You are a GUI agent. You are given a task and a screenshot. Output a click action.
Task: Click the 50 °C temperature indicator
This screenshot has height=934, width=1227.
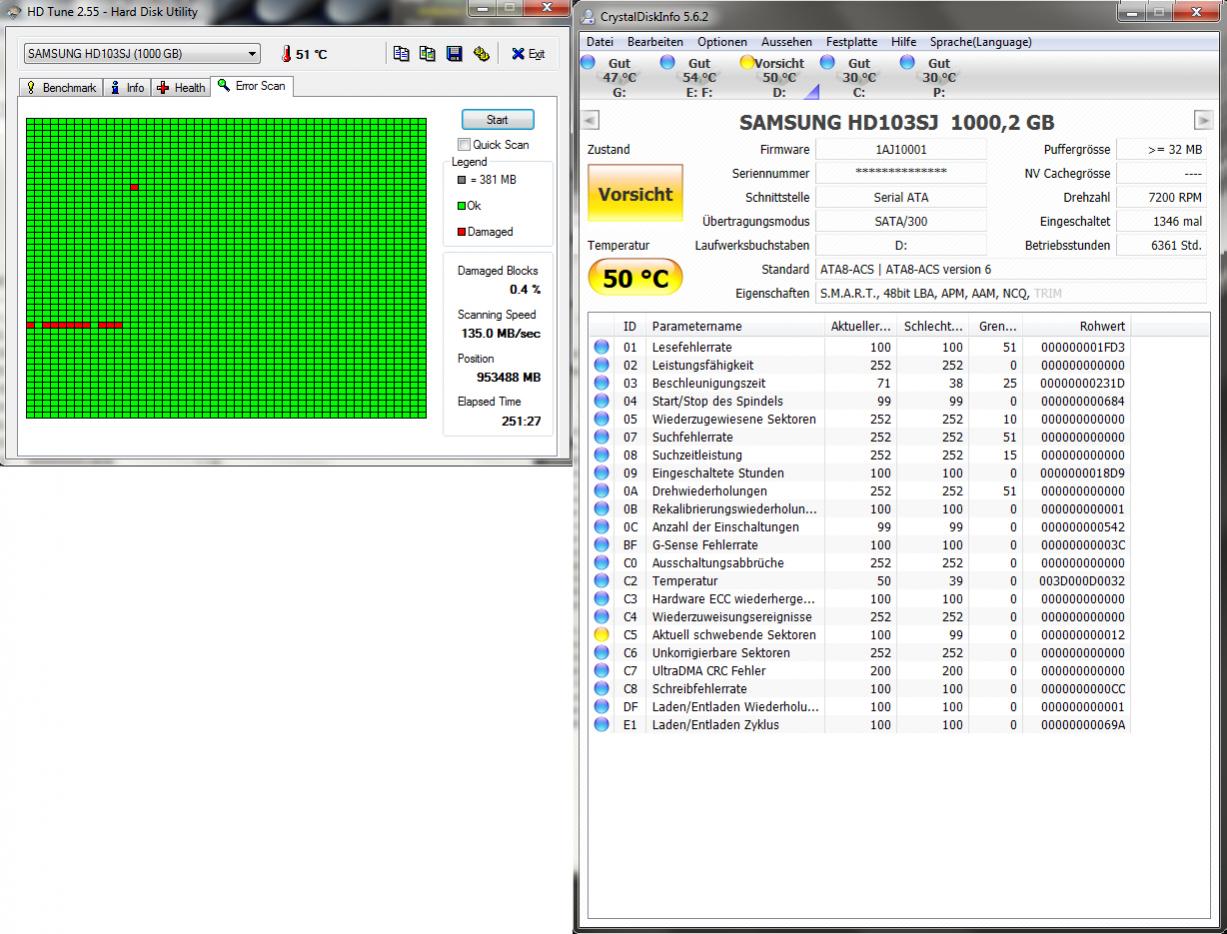tap(635, 278)
